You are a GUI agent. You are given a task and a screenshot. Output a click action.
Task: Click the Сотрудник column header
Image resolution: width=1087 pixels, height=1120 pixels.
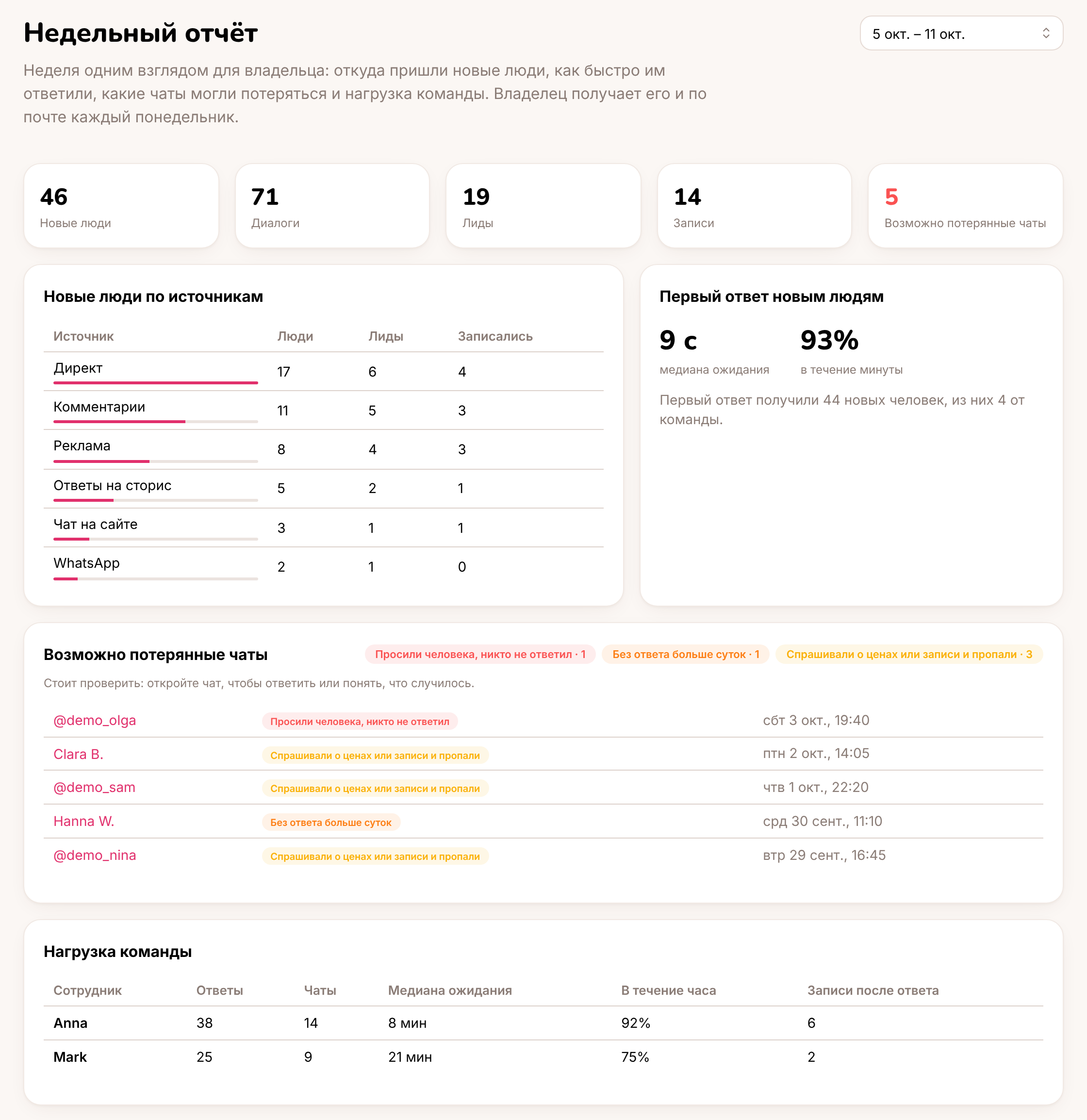click(87, 990)
